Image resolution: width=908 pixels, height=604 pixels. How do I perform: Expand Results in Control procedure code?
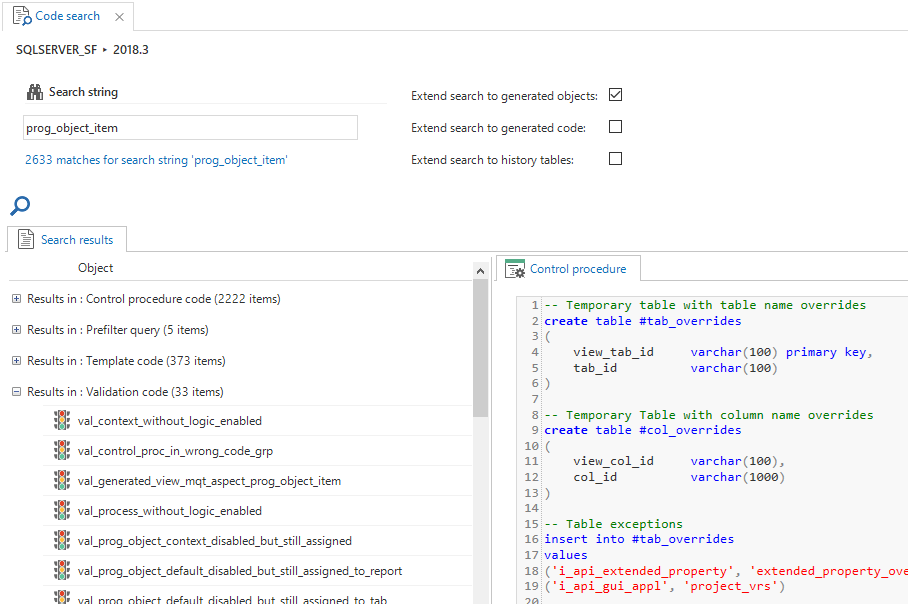16,299
